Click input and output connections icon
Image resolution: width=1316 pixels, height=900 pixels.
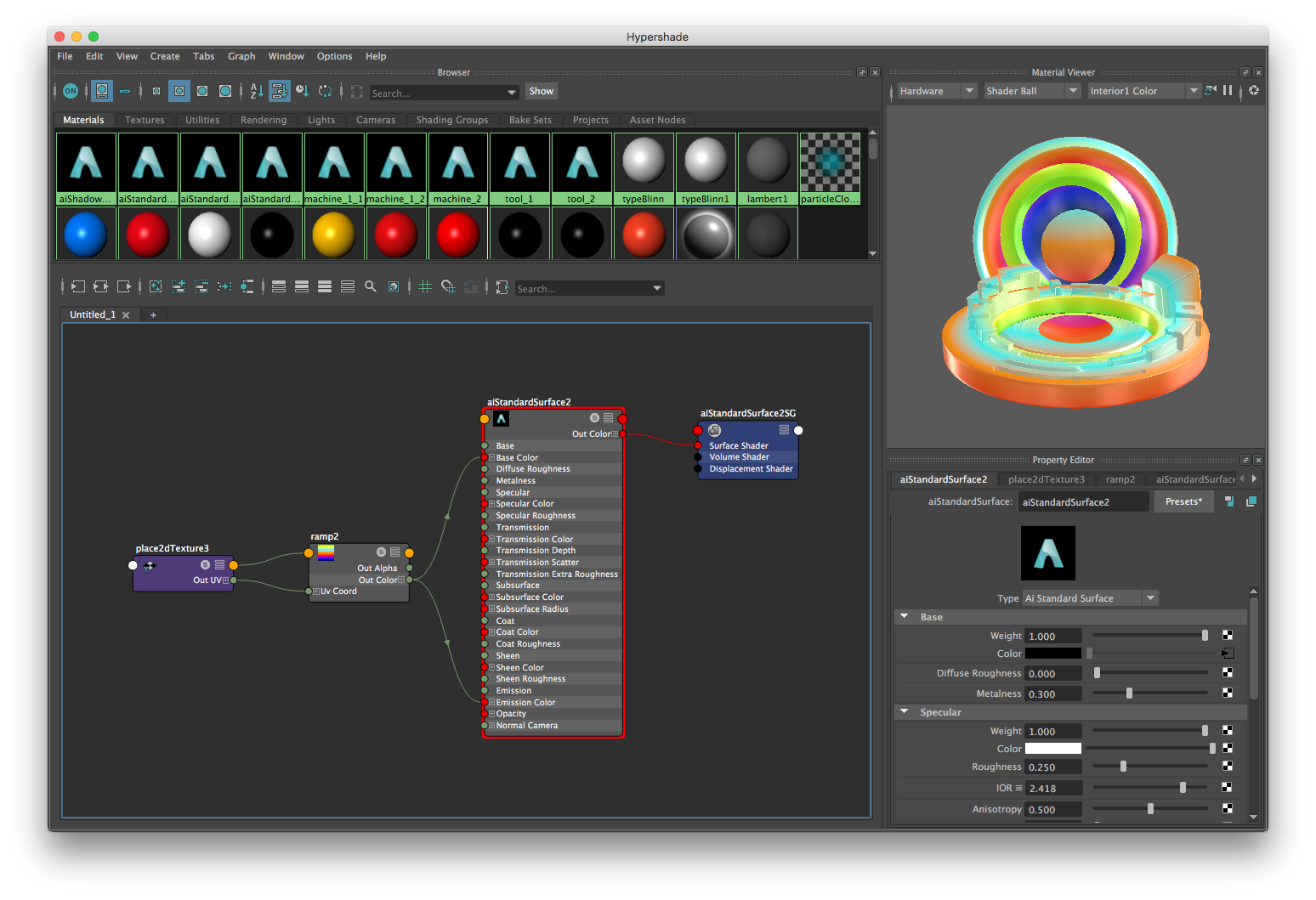[101, 287]
